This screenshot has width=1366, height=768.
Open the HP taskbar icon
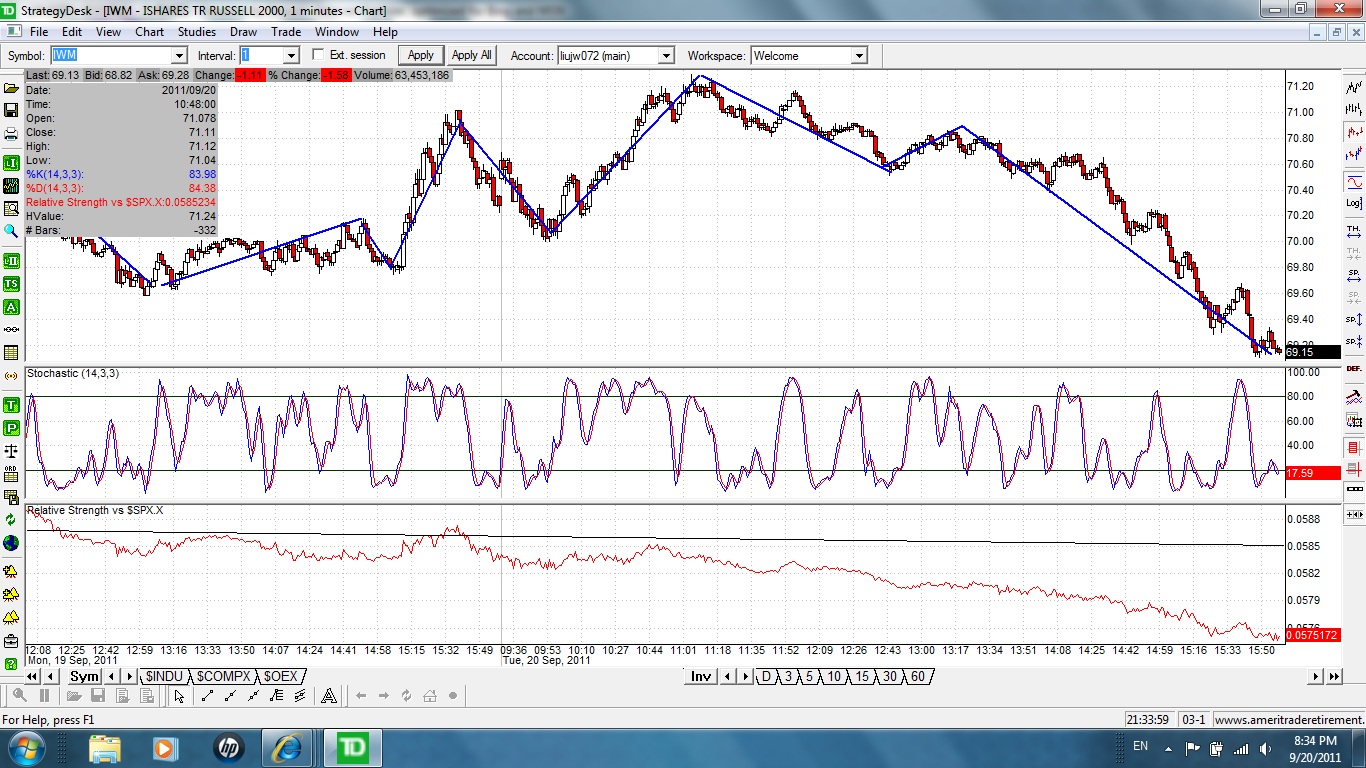229,747
